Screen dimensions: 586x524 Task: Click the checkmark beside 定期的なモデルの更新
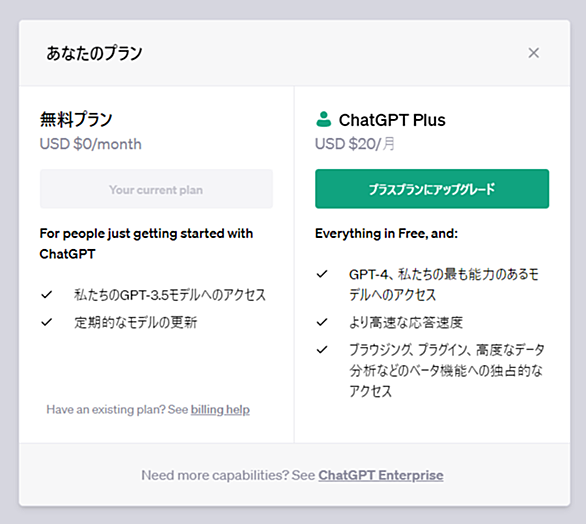click(46, 322)
